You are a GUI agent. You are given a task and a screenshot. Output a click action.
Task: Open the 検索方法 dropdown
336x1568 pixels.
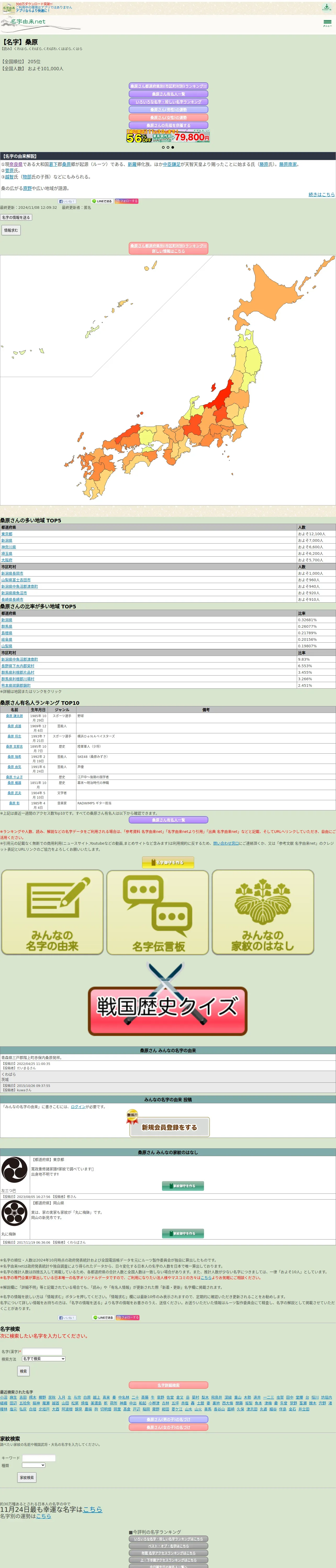pos(43,1359)
